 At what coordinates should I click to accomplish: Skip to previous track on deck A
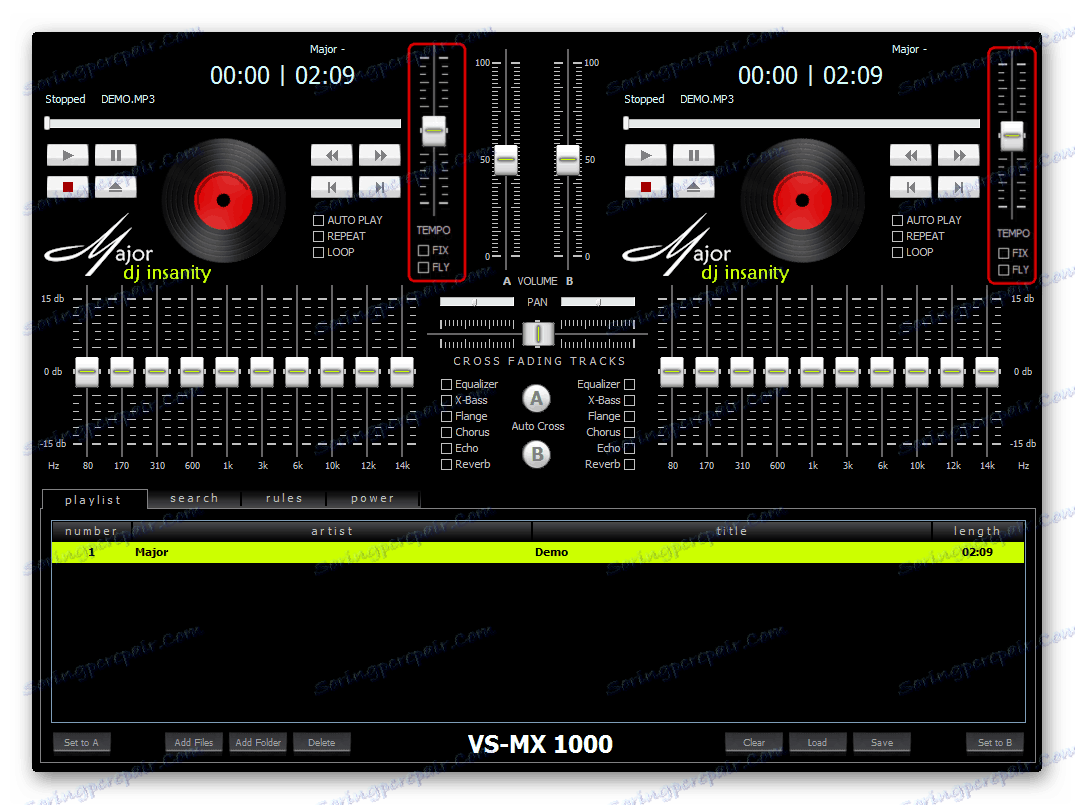pos(332,187)
